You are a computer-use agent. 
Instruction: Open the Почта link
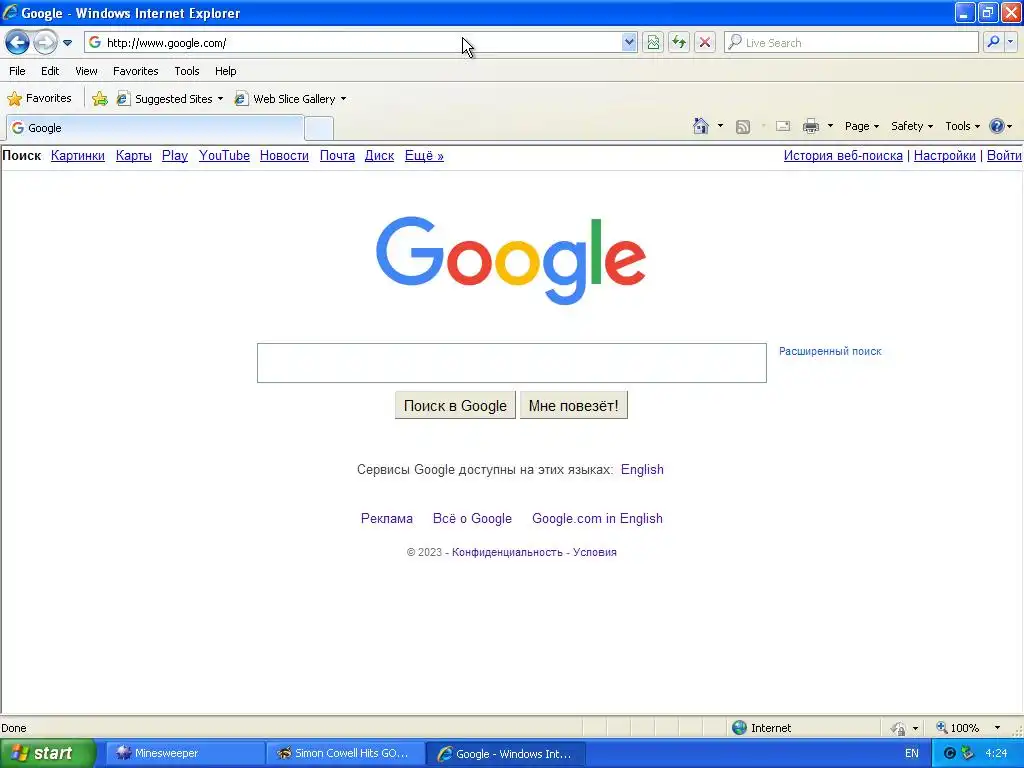pos(337,155)
